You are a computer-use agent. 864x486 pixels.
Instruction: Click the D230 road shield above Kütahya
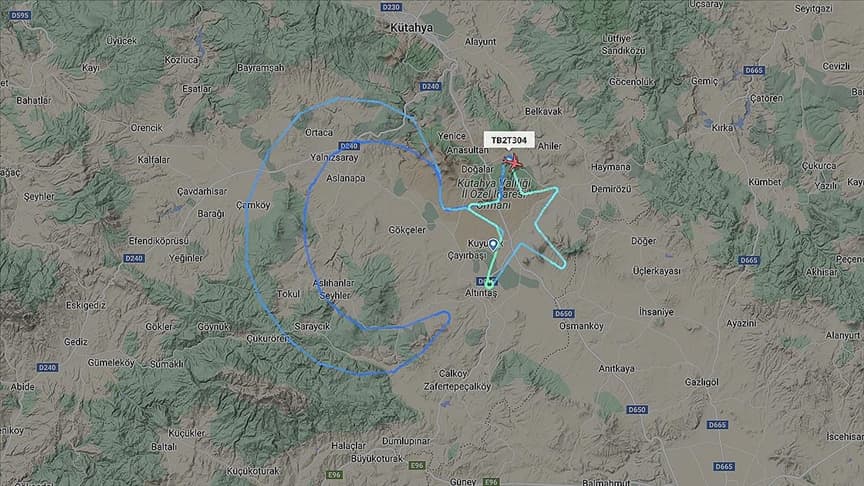[x=391, y=7]
